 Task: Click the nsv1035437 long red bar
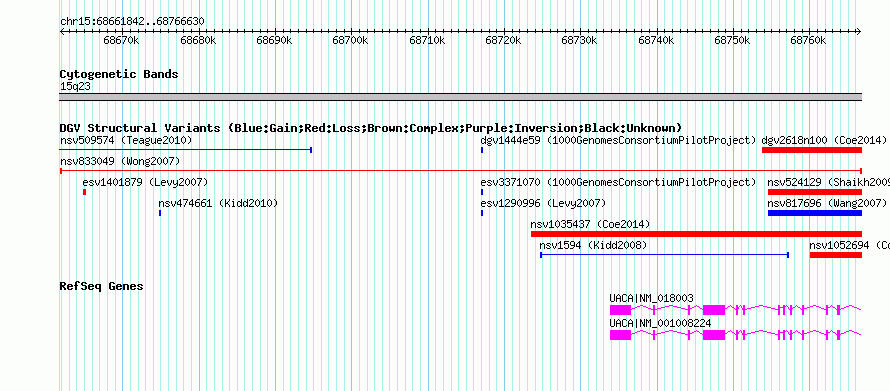coord(696,234)
